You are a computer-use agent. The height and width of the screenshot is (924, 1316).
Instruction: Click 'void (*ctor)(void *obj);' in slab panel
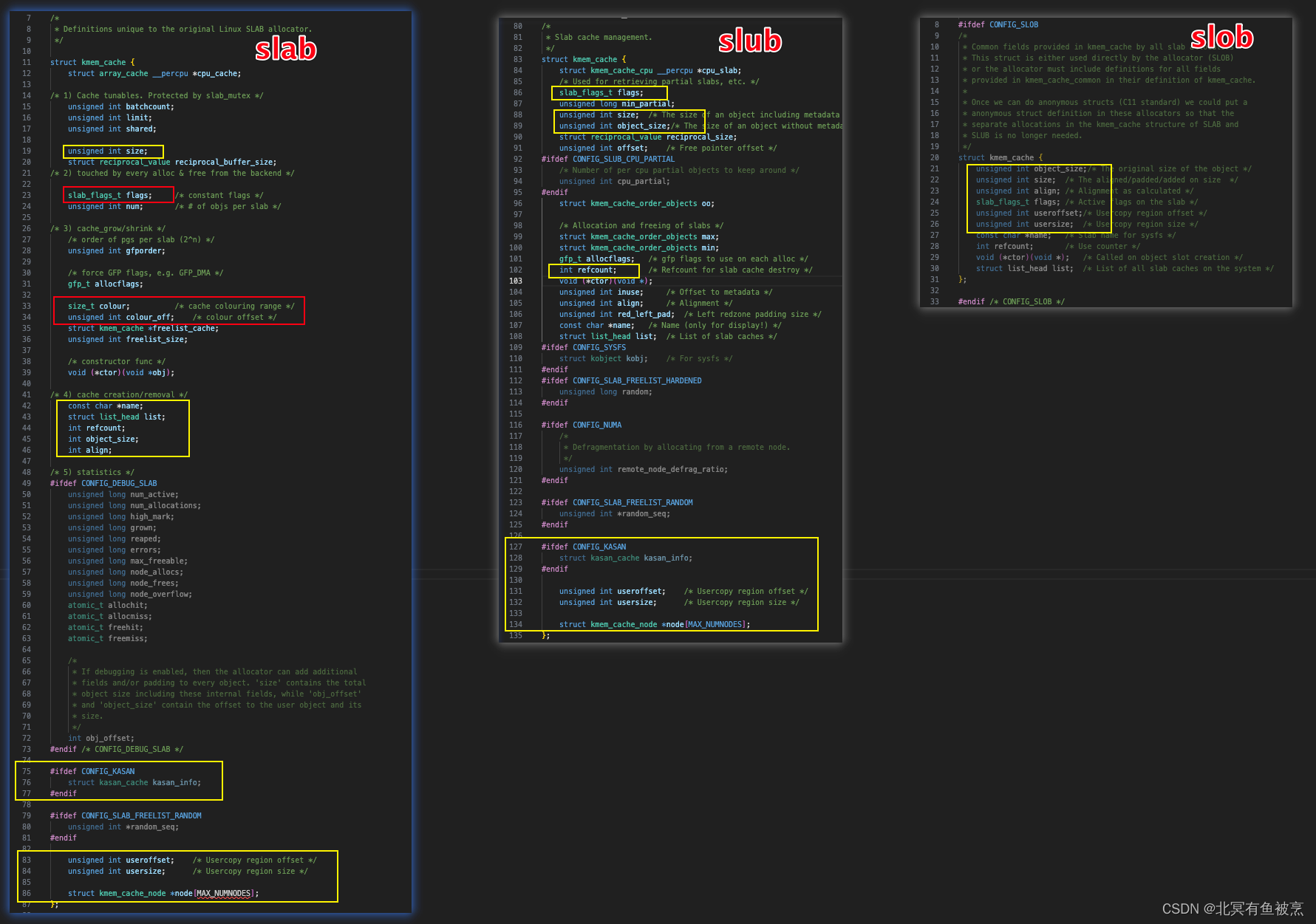pos(121,372)
